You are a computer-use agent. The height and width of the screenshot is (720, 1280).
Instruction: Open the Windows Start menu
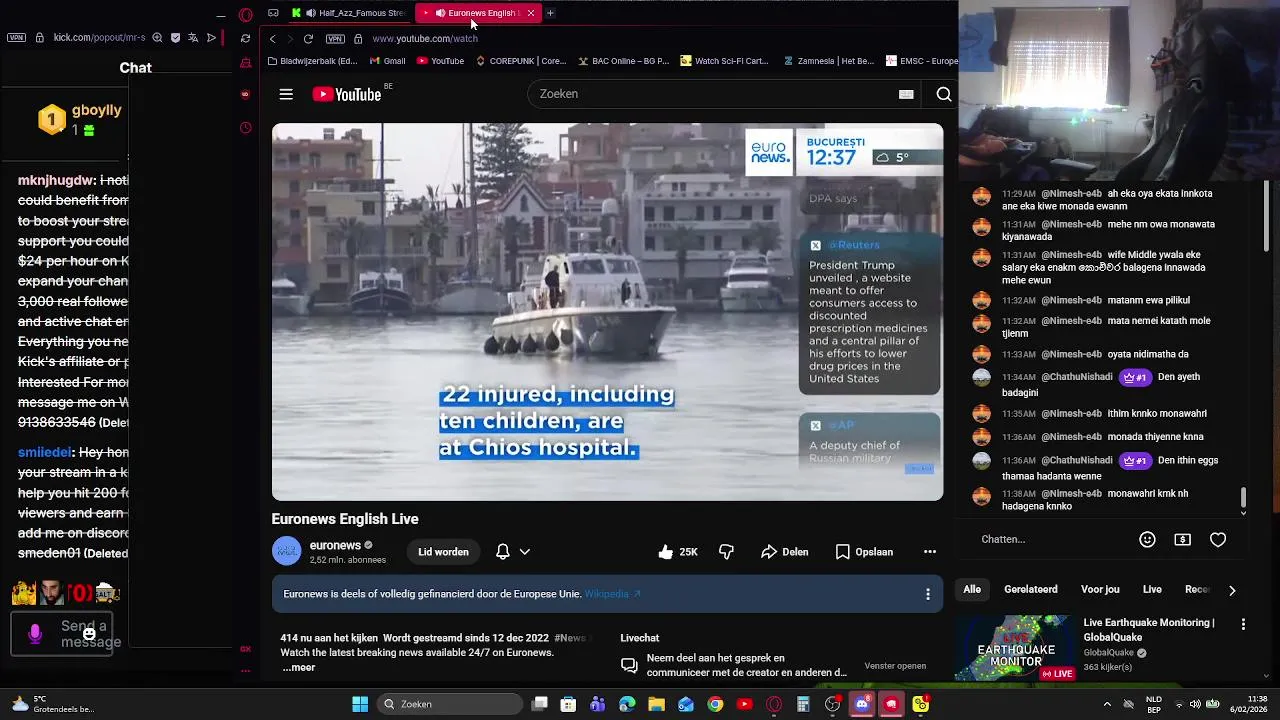360,704
